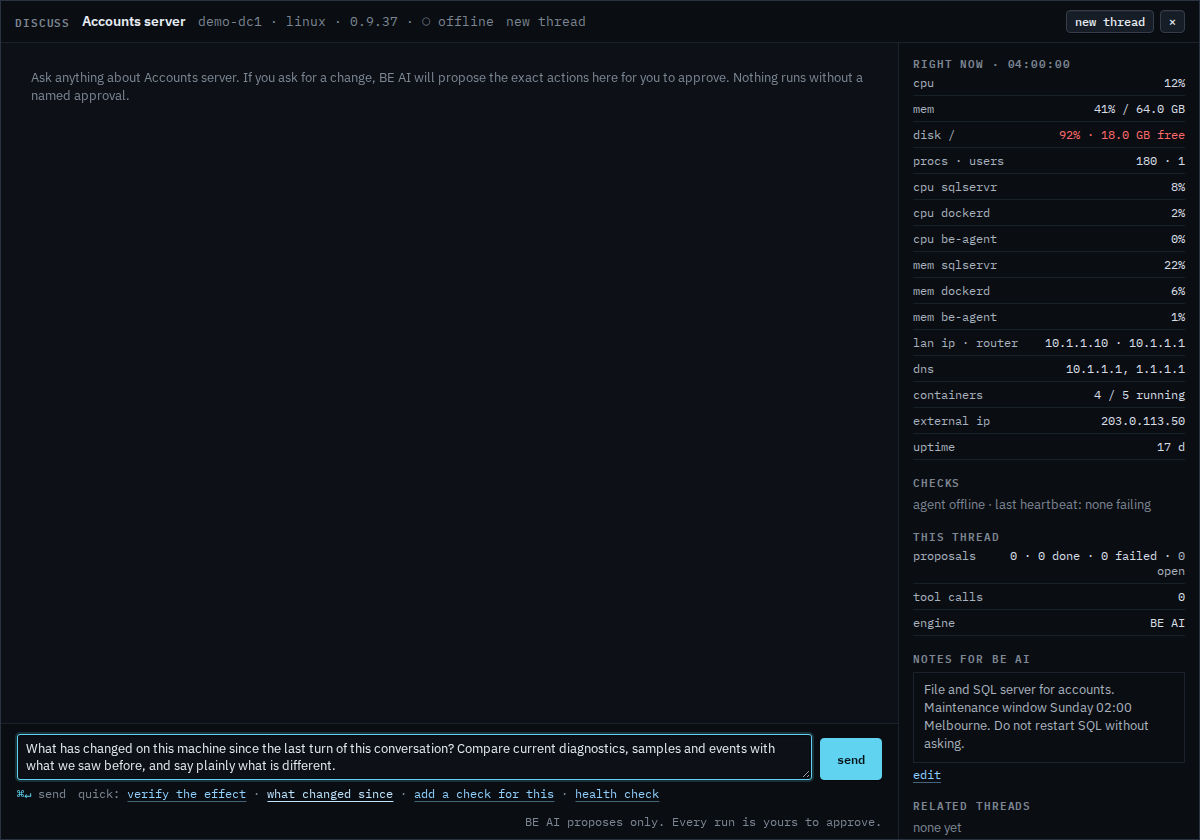Choose the 'add a check for this' quick prompt
The width and height of the screenshot is (1200, 840).
(484, 794)
